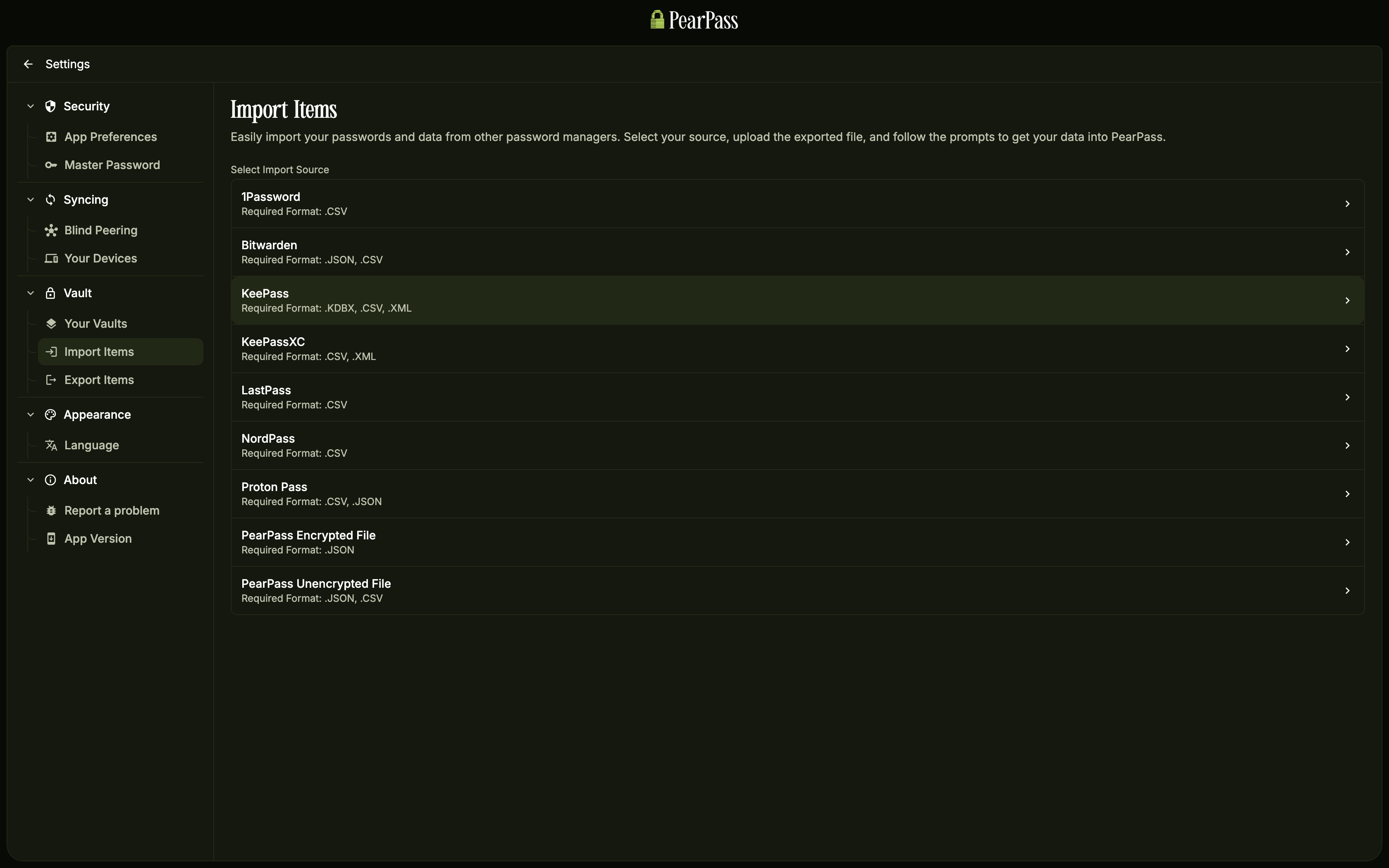
Task: Click the Appearance section heading
Action: pyautogui.click(x=97, y=415)
